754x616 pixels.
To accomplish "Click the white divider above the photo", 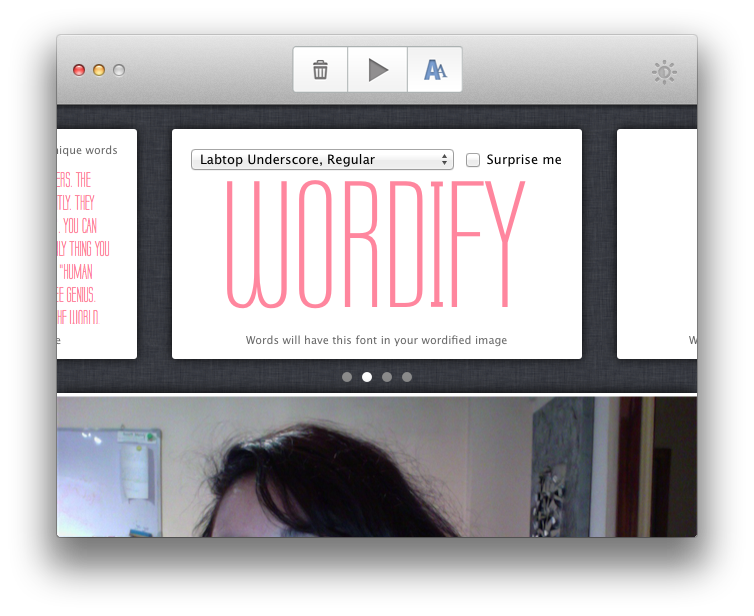I will coord(376,395).
